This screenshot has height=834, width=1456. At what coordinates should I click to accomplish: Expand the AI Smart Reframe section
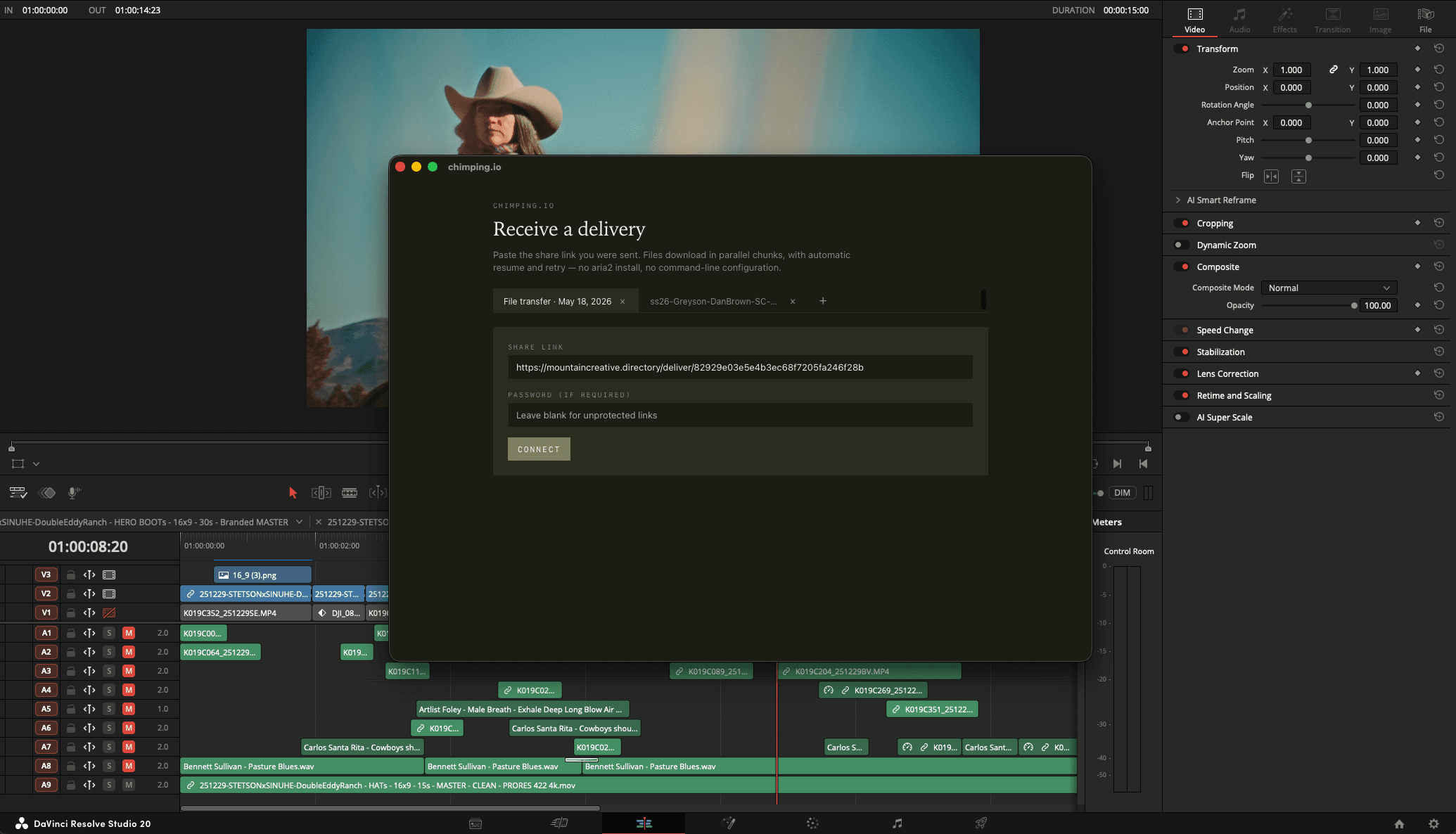point(1178,200)
